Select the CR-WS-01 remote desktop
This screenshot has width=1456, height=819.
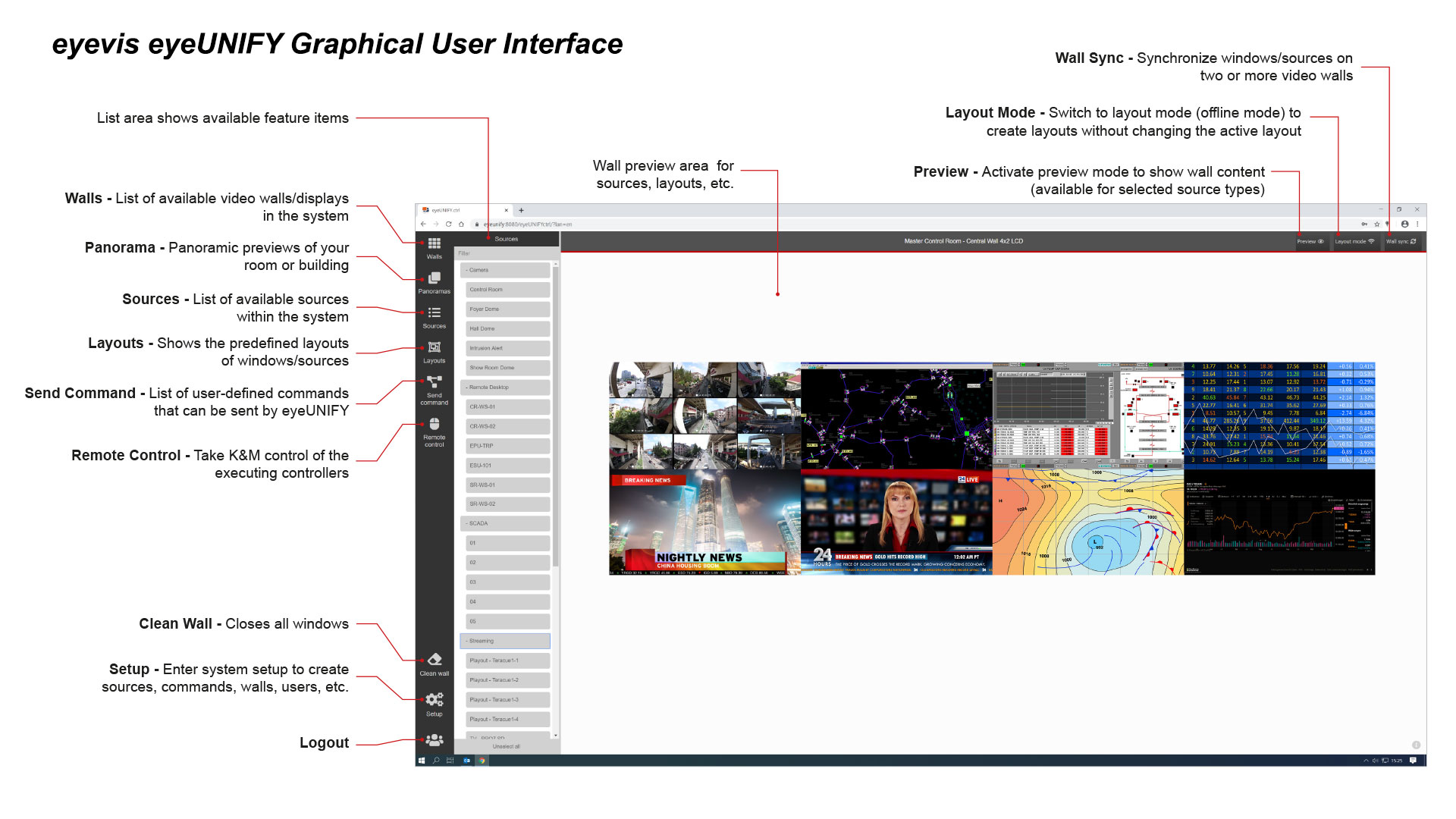pos(507,407)
